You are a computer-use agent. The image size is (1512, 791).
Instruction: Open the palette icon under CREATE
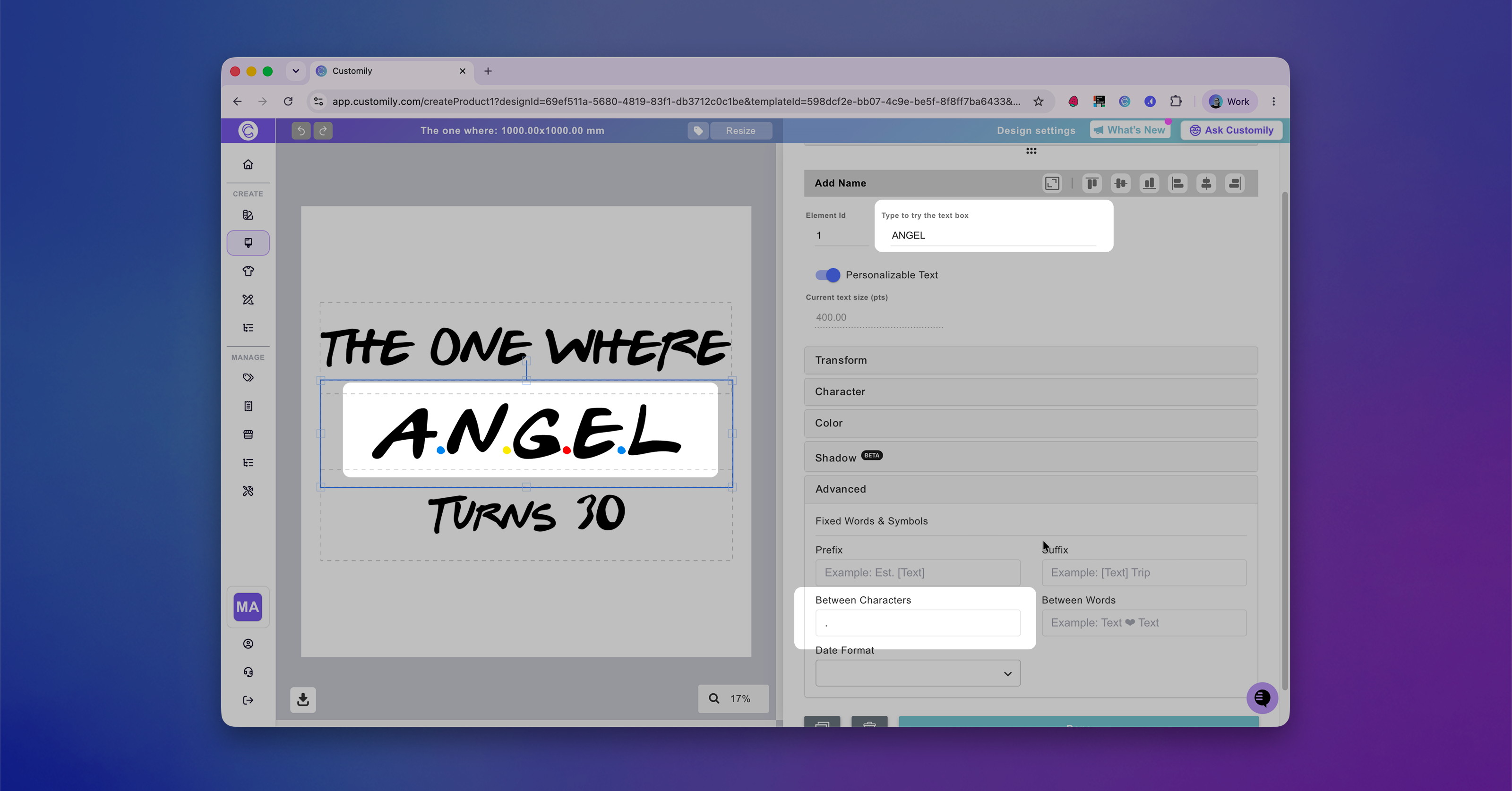pyautogui.click(x=248, y=215)
